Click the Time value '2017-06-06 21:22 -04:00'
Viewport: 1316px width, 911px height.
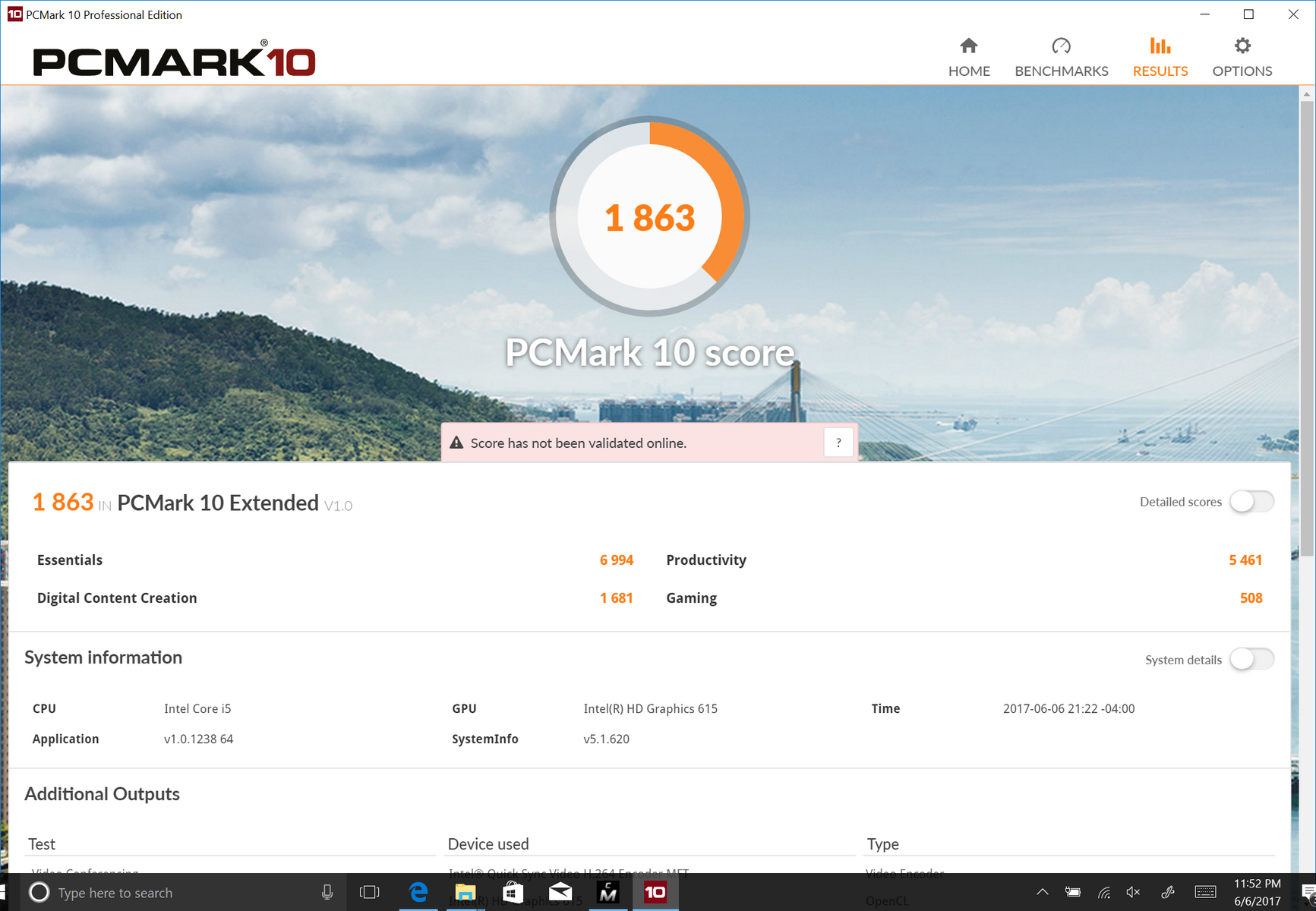[1069, 708]
